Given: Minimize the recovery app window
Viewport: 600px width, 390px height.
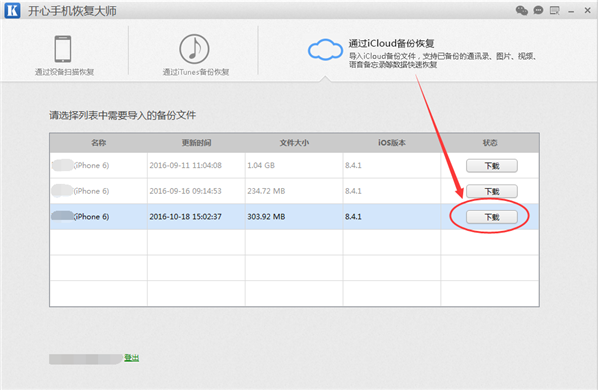Looking at the screenshot, I should click(571, 11).
